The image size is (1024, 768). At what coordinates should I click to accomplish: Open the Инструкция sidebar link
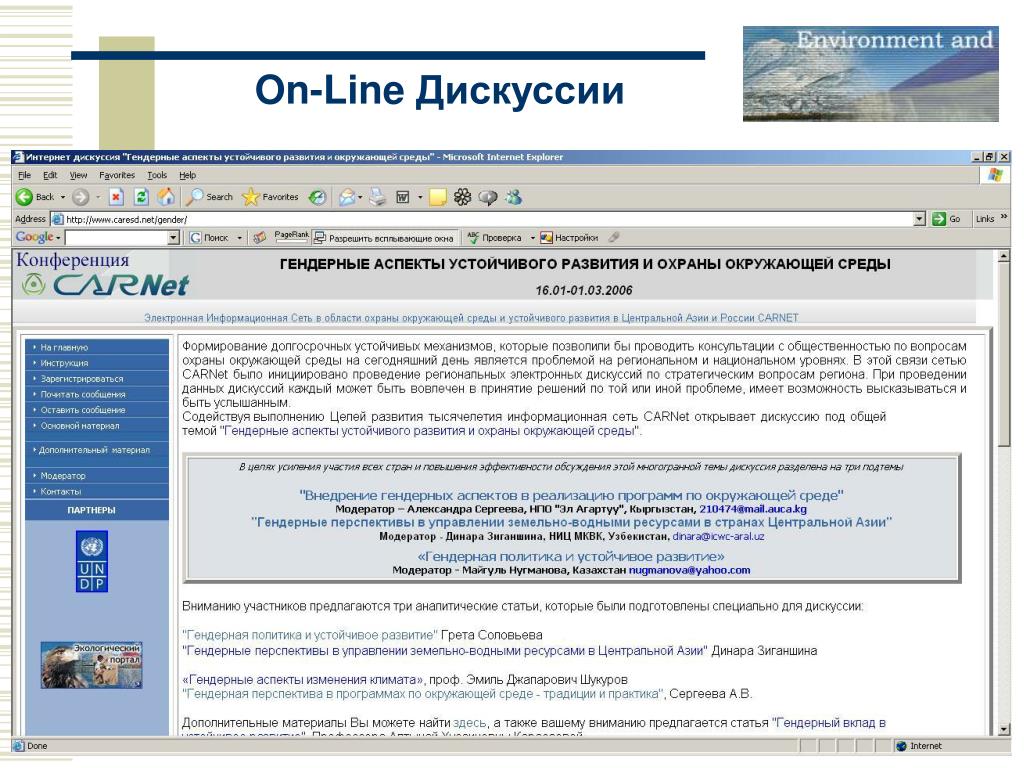[x=64, y=363]
